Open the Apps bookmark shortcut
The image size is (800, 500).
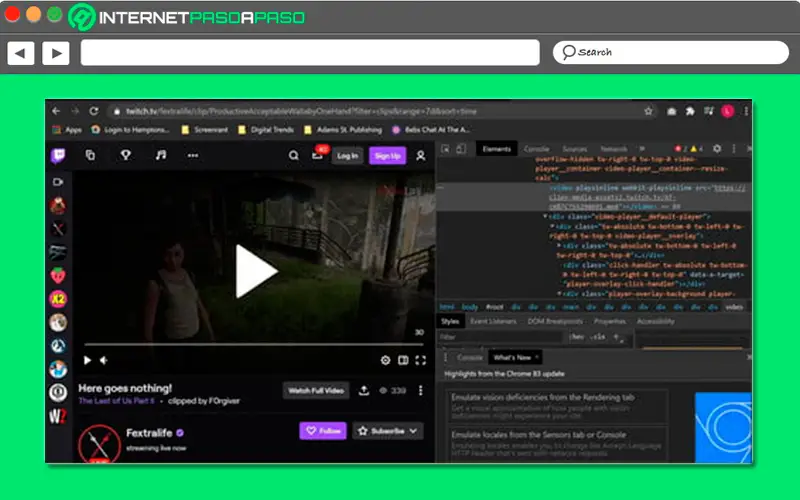coord(67,130)
